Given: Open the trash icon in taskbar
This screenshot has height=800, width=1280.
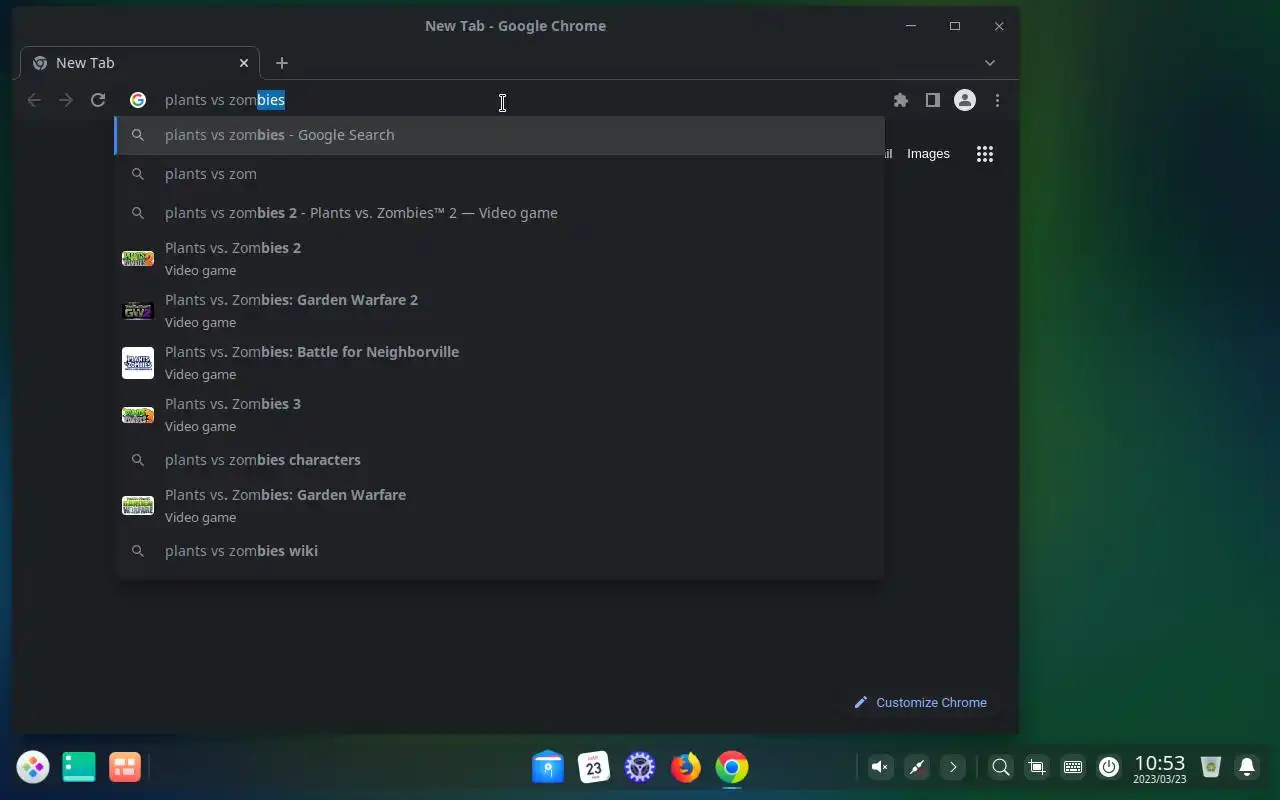Looking at the screenshot, I should (x=1211, y=767).
